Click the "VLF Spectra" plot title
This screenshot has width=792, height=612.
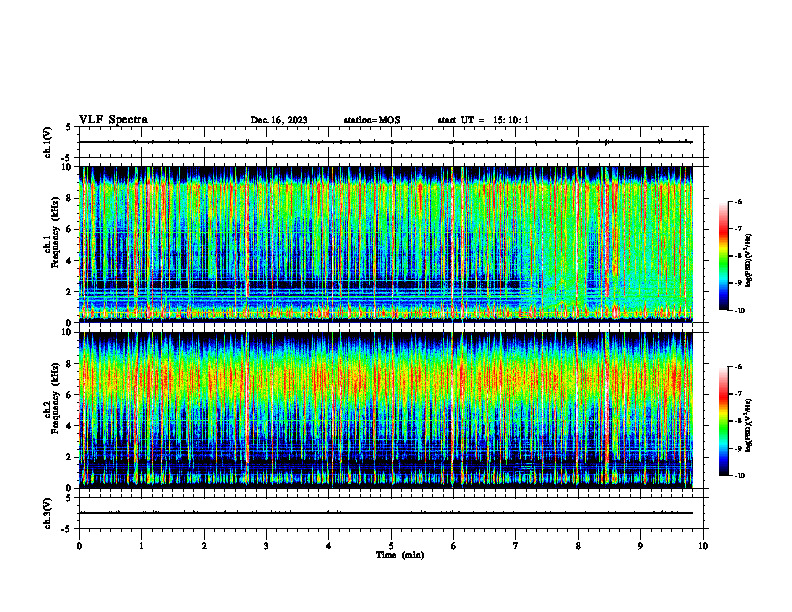113,120
